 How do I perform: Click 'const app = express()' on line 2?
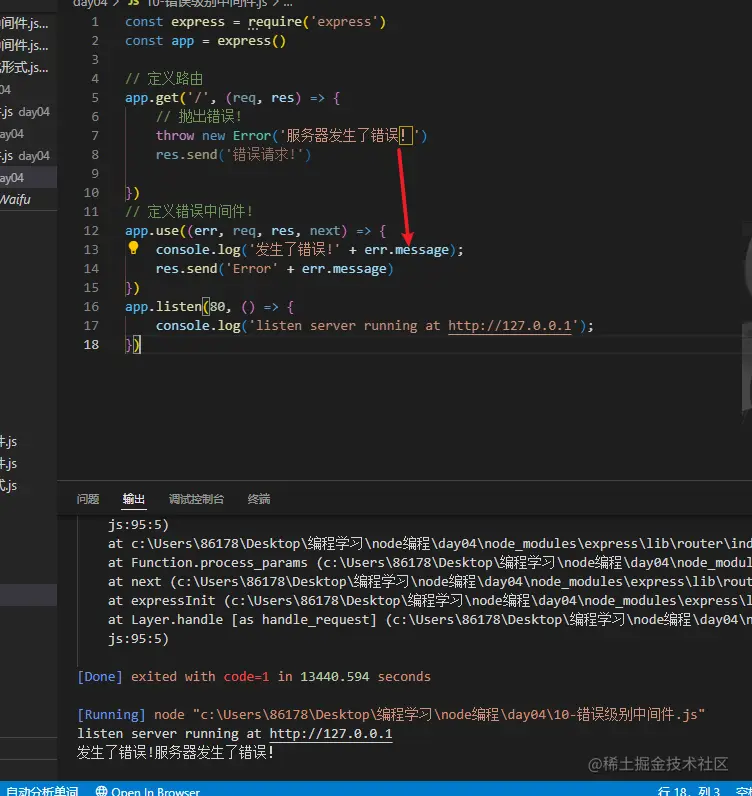click(x=206, y=41)
